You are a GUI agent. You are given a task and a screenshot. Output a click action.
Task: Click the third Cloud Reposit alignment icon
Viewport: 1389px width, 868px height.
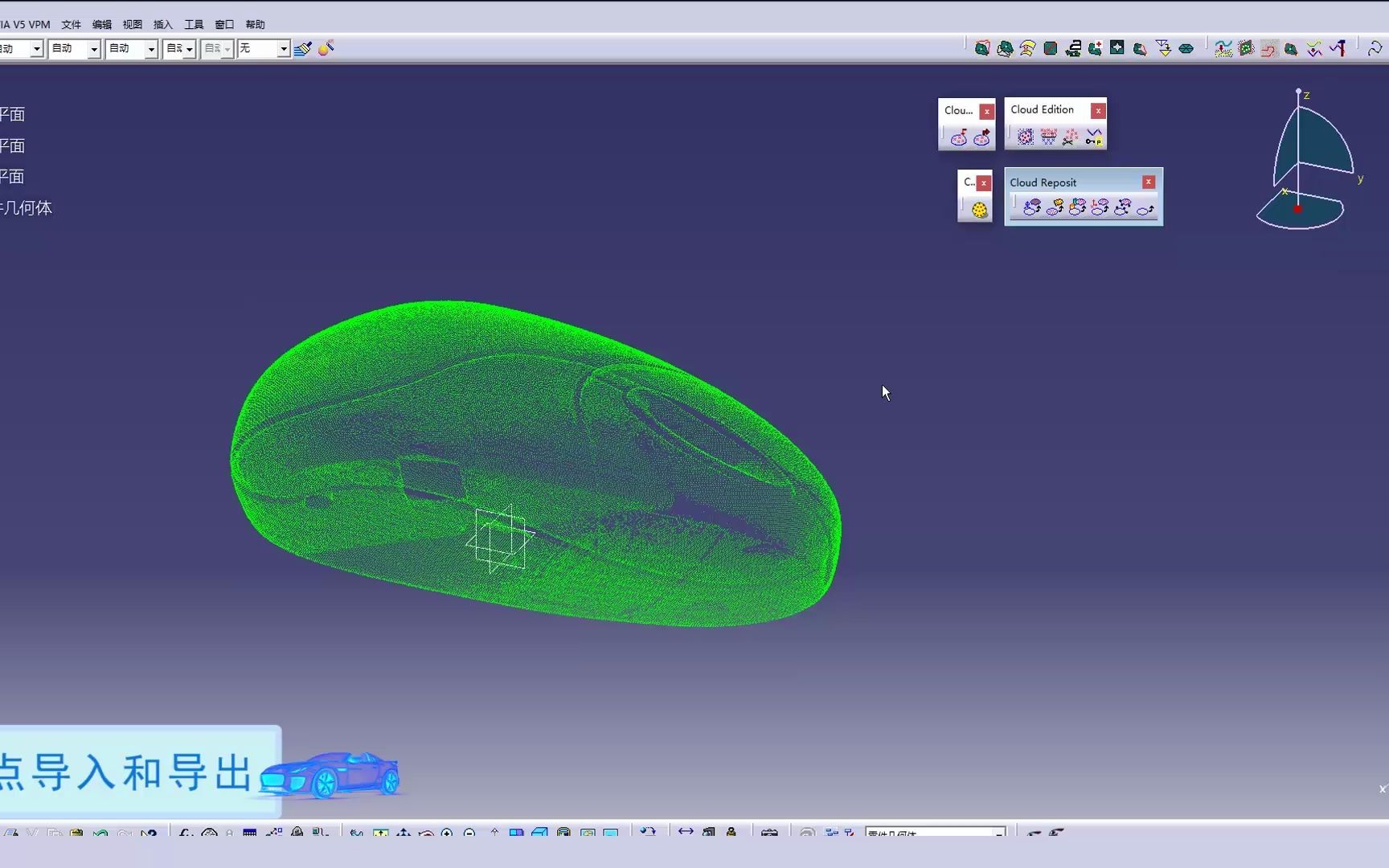click(x=1077, y=207)
